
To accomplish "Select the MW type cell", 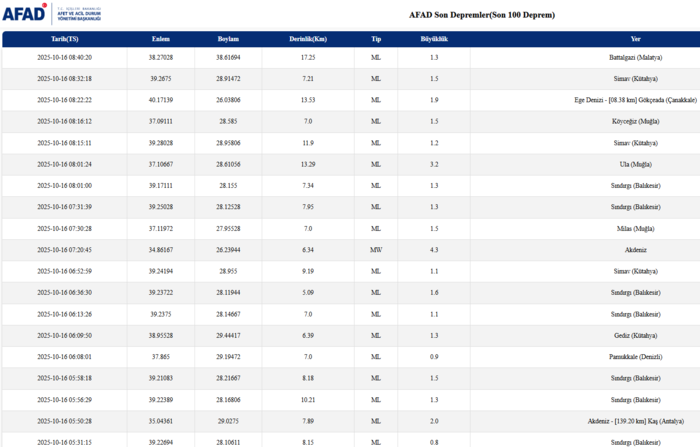I will pyautogui.click(x=376, y=249).
